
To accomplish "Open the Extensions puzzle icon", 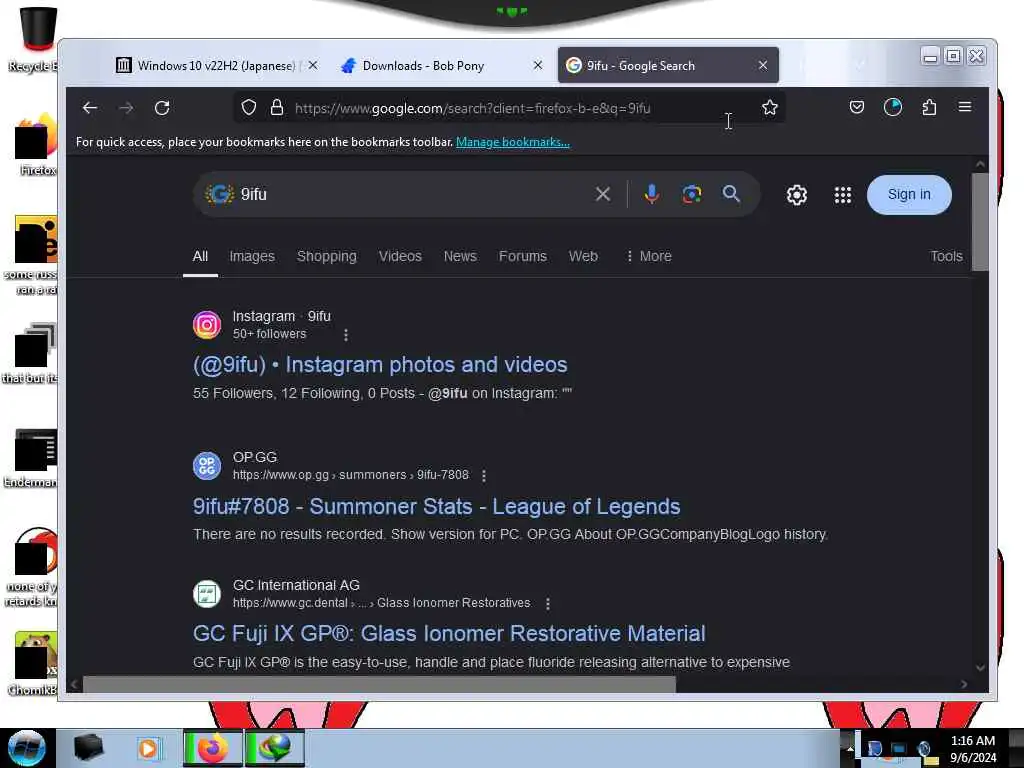I will [929, 107].
